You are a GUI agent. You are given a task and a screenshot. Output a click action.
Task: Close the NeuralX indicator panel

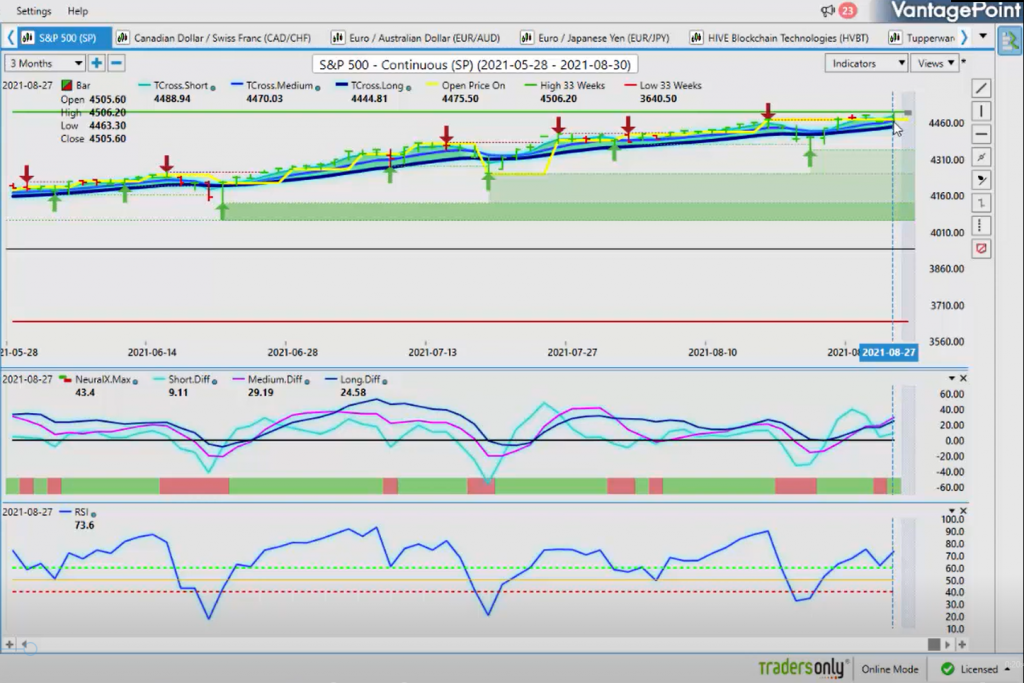coord(963,378)
